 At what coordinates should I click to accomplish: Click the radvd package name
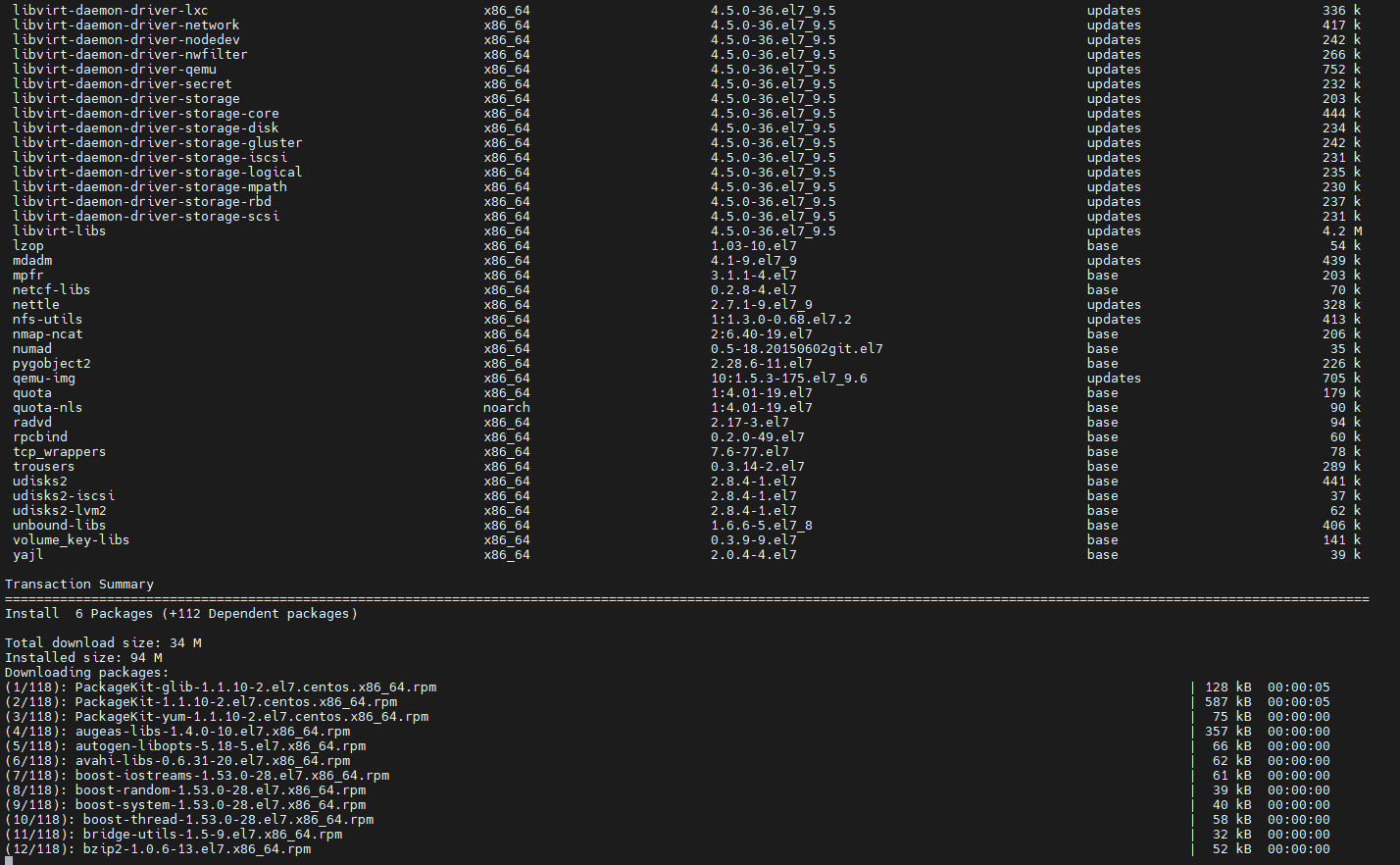click(31, 423)
